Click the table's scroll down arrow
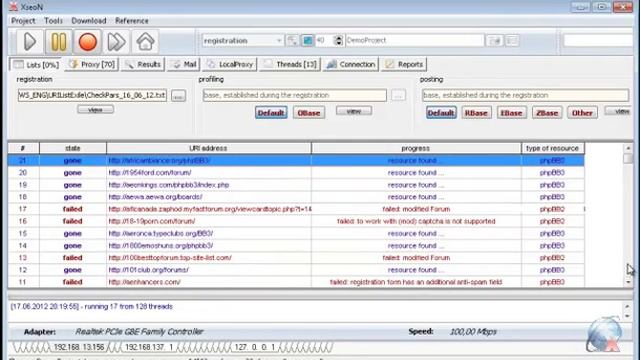Screen dimensions: 640x360 click(x=628, y=282)
